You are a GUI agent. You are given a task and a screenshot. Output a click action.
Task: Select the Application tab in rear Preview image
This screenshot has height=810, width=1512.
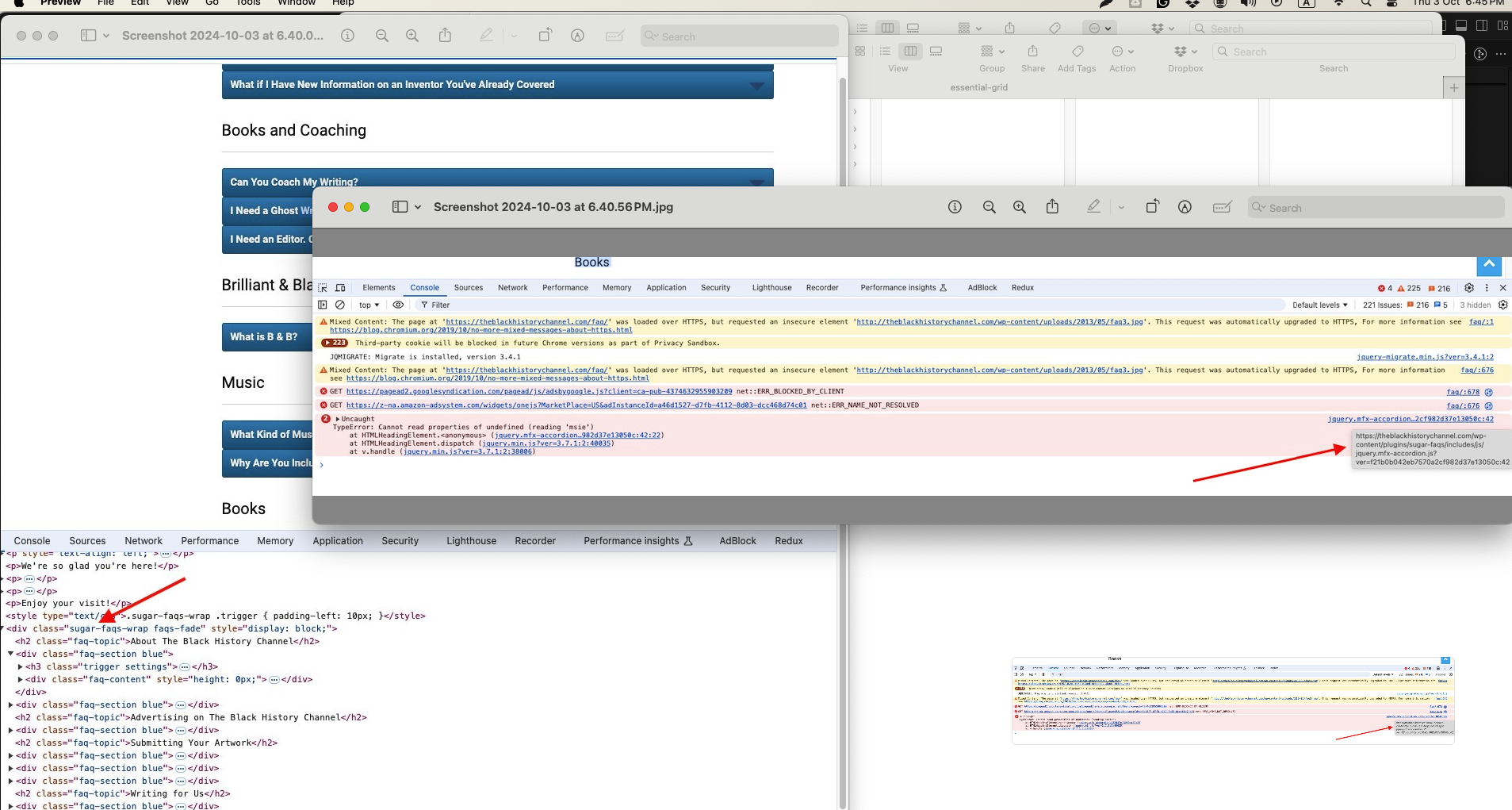[338, 541]
